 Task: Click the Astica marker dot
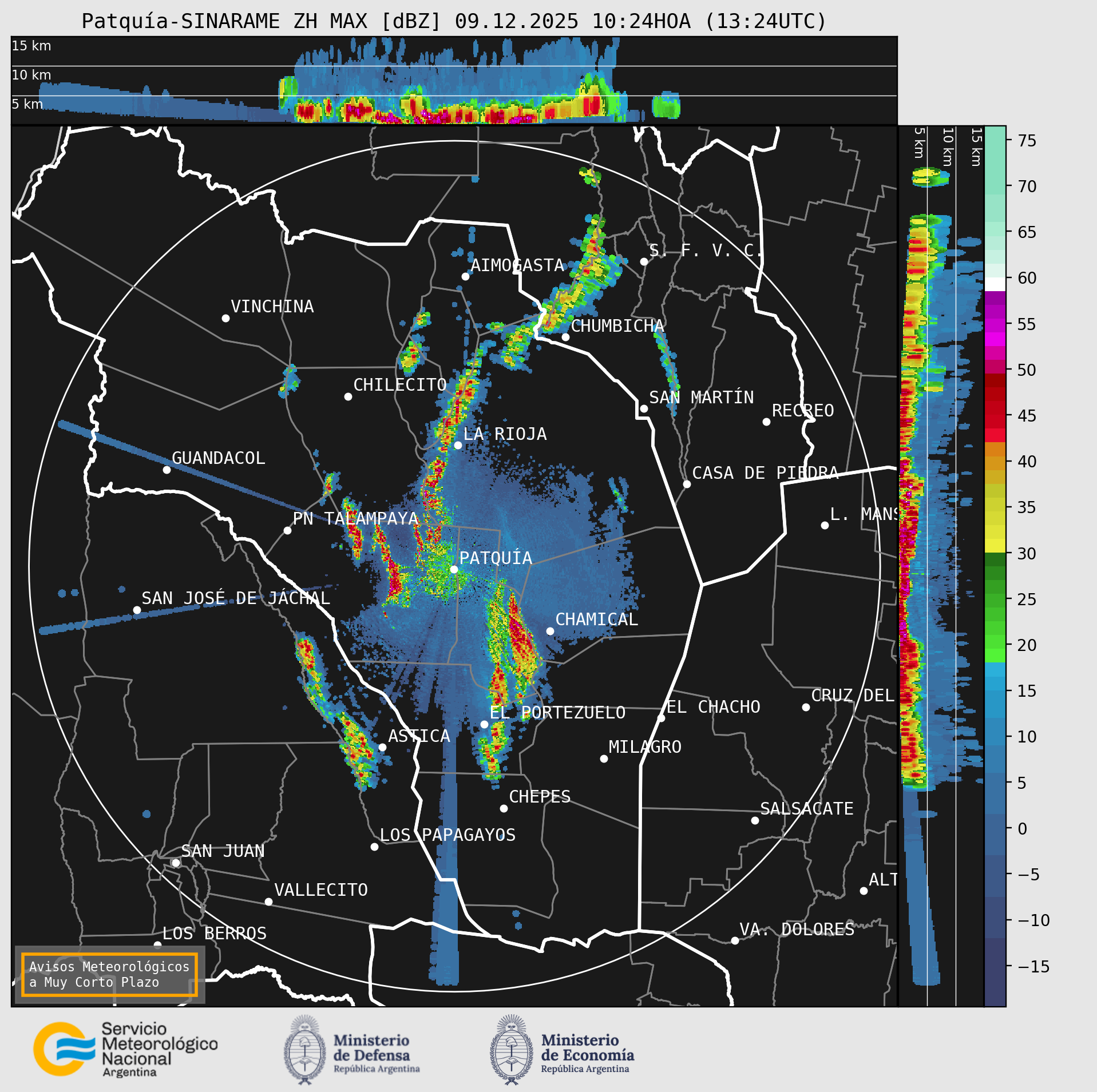click(382, 747)
